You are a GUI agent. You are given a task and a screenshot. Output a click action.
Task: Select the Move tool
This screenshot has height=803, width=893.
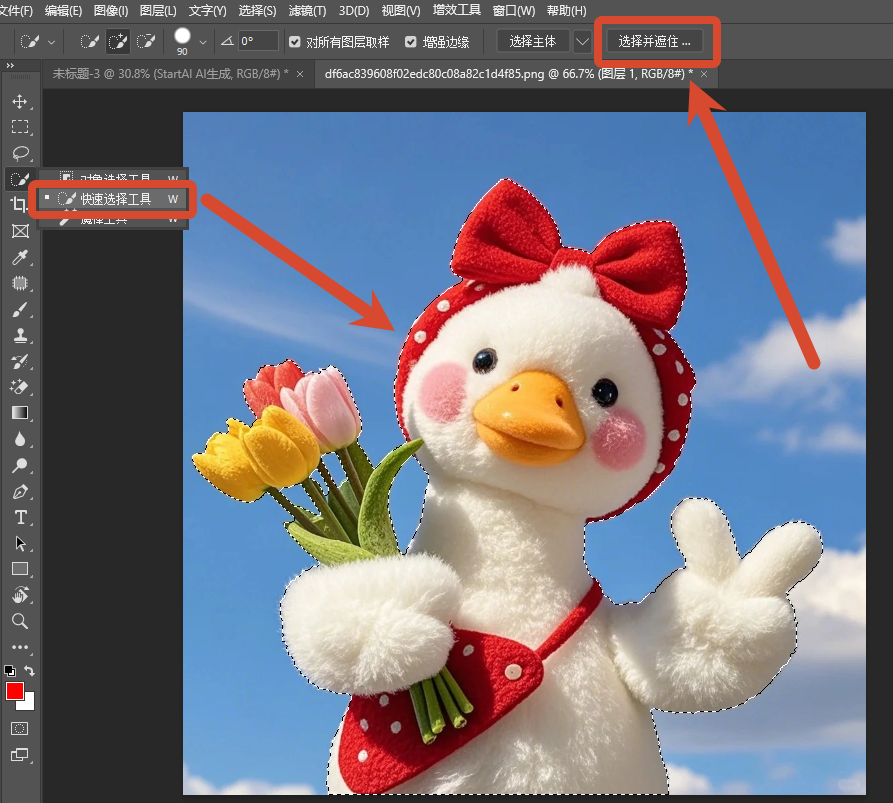pos(20,101)
